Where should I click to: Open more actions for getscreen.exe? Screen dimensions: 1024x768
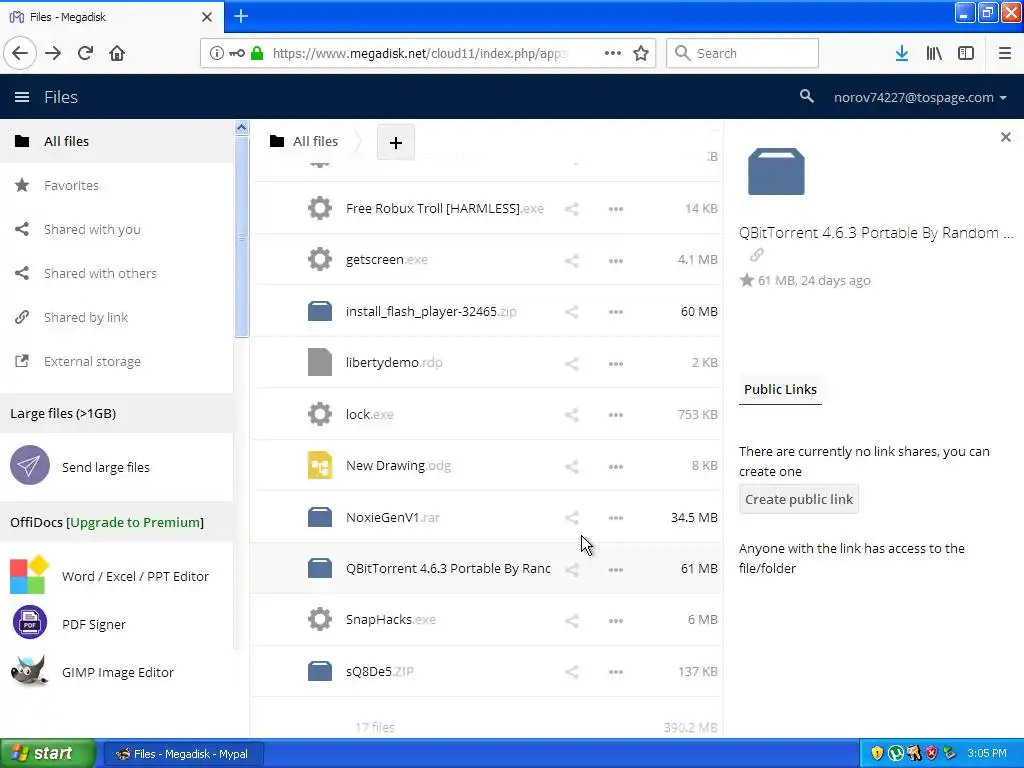pyautogui.click(x=616, y=261)
